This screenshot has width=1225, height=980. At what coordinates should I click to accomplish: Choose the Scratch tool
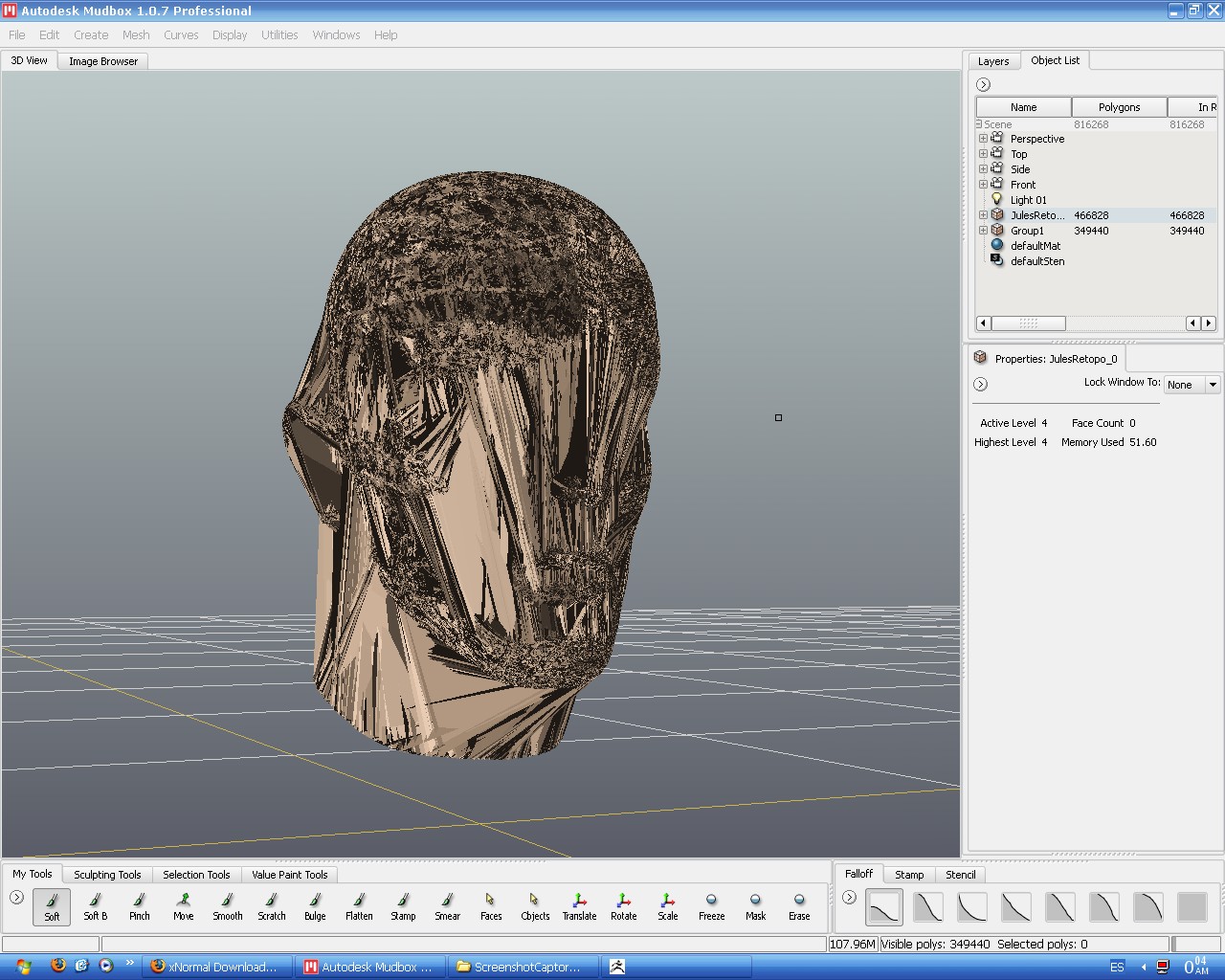click(272, 905)
